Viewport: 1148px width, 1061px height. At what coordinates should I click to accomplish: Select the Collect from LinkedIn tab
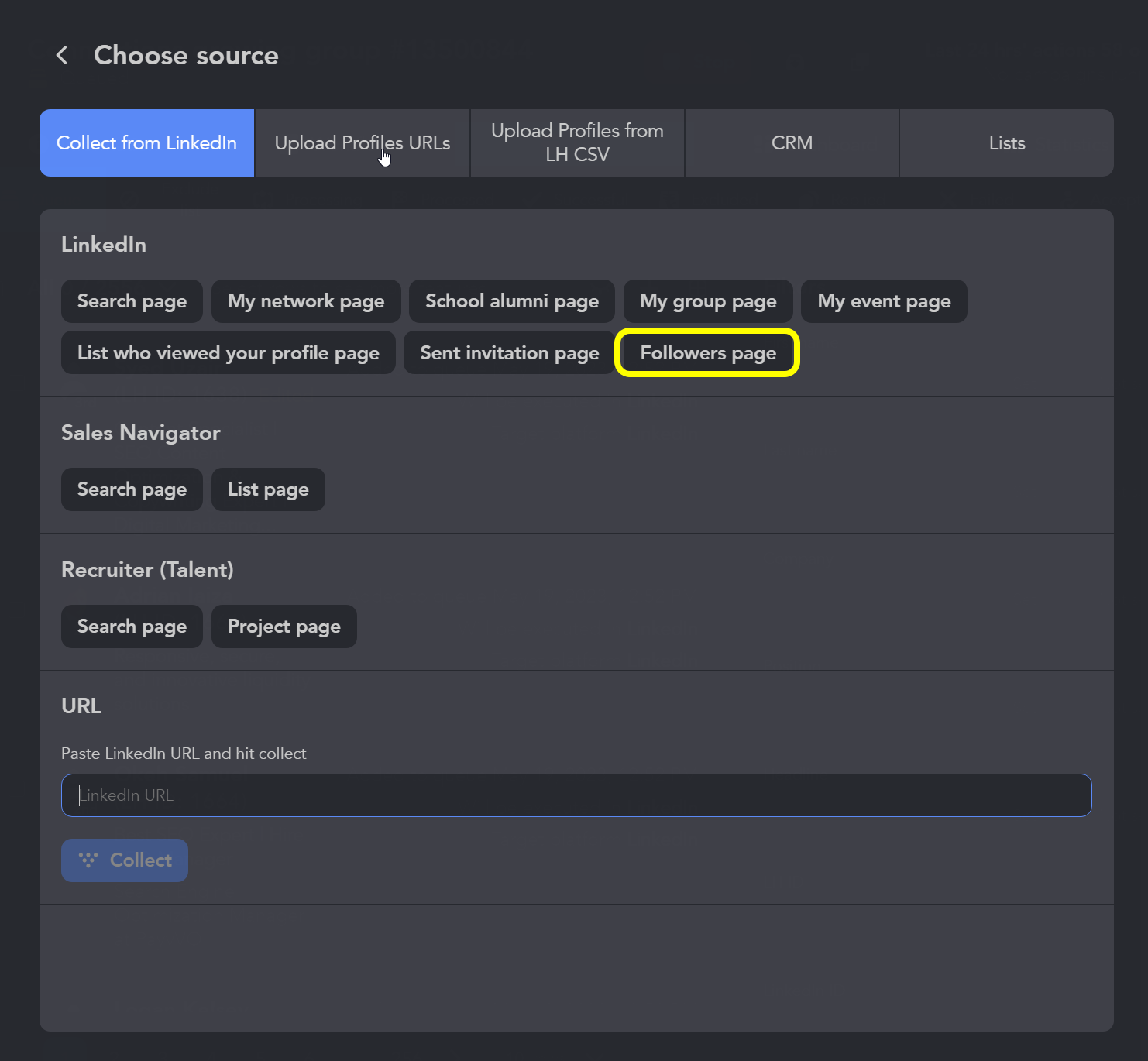tap(146, 142)
